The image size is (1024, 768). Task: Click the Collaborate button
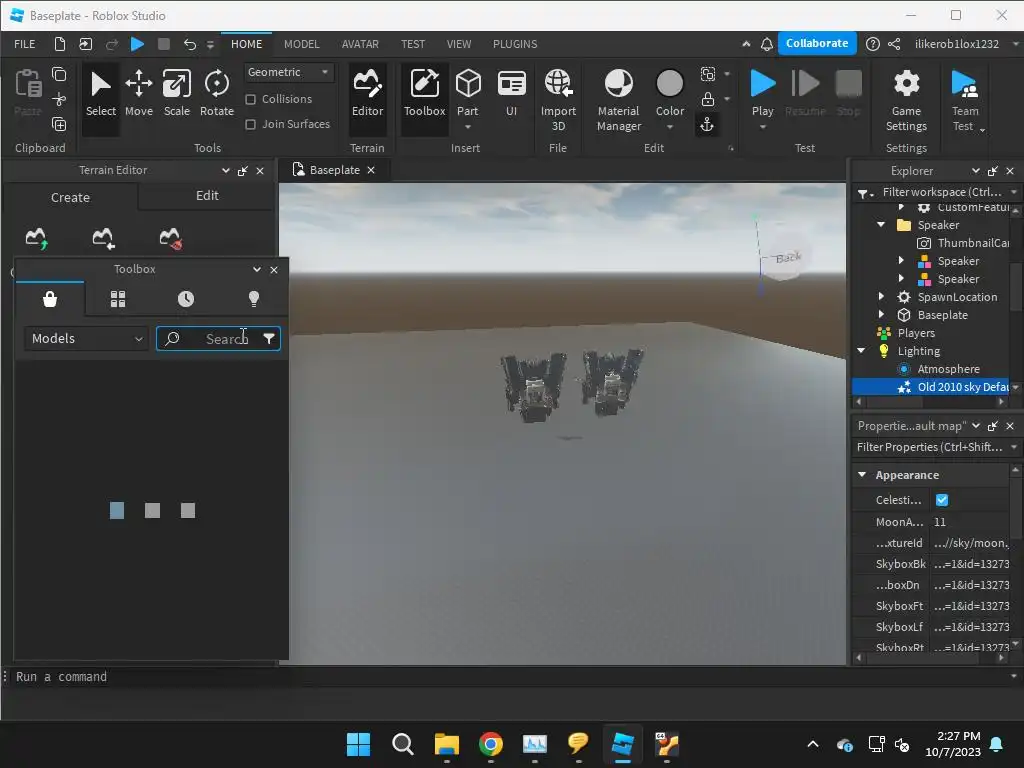point(817,43)
